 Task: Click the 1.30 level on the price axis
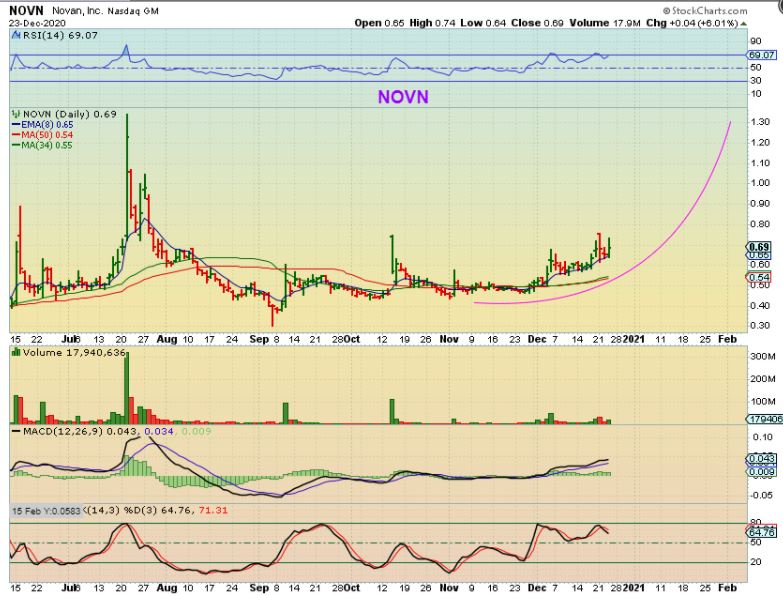click(x=760, y=122)
